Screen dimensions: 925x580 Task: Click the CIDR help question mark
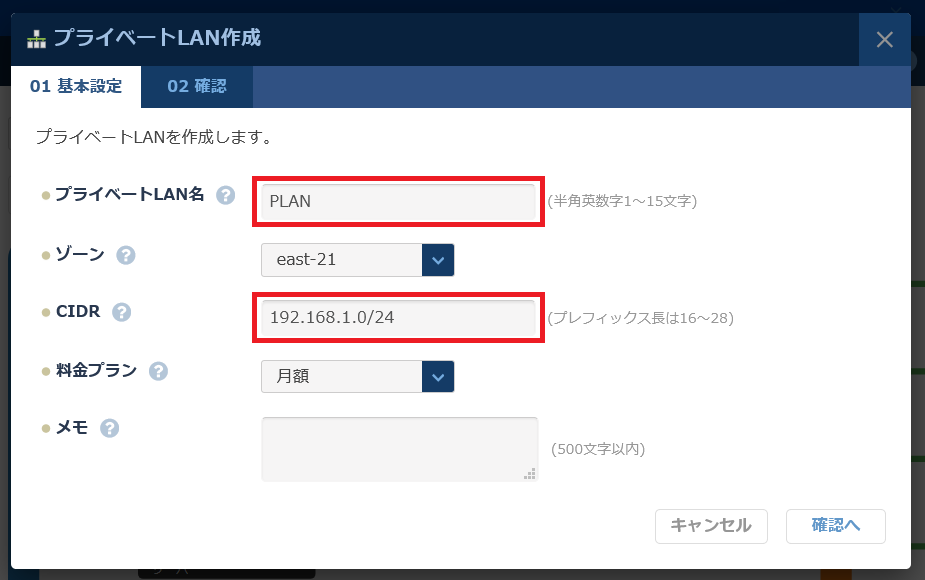point(121,313)
